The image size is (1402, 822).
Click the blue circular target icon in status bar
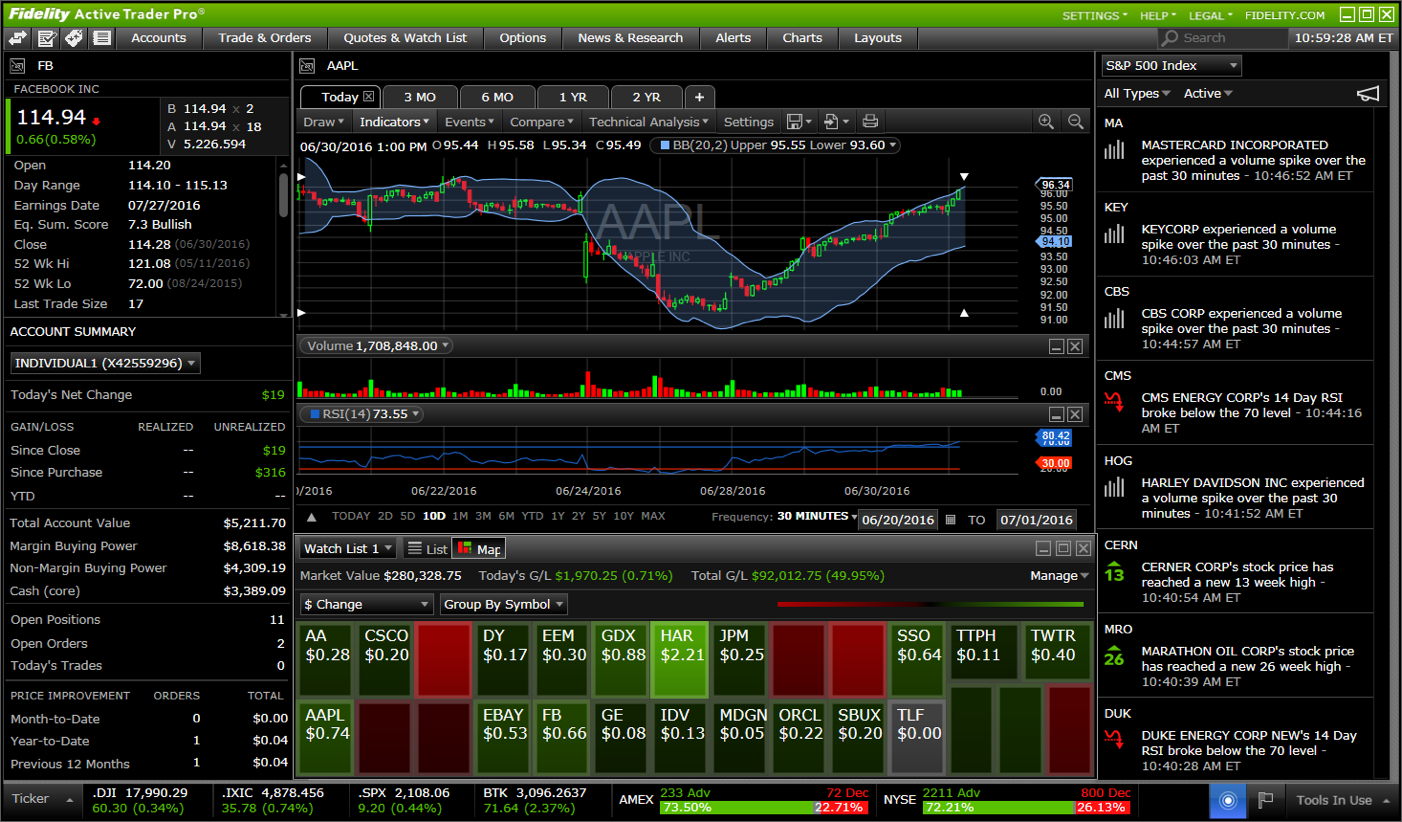click(1228, 800)
